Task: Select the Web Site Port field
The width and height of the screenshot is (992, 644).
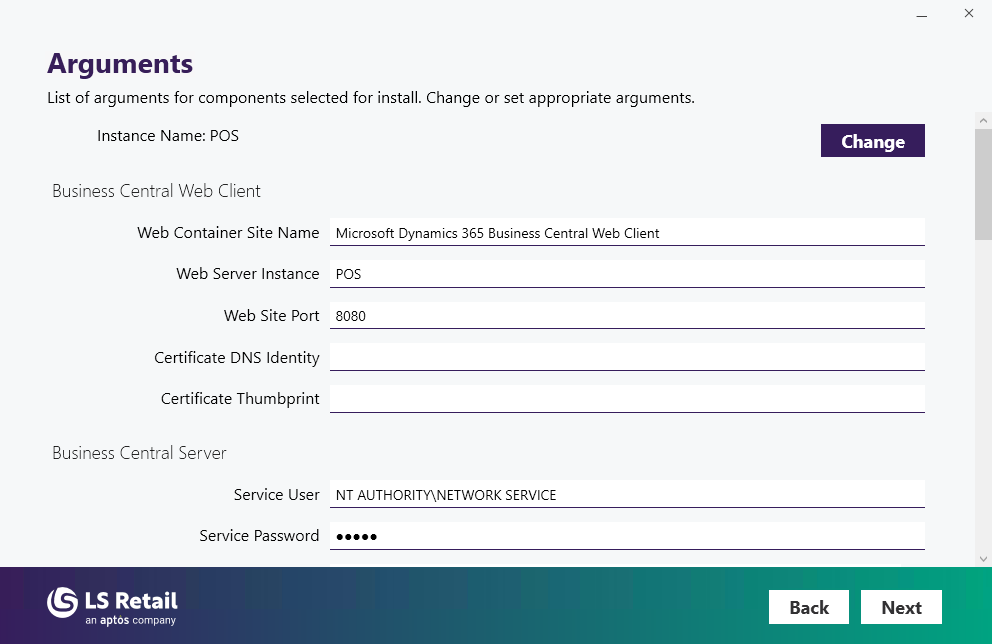Action: point(627,316)
